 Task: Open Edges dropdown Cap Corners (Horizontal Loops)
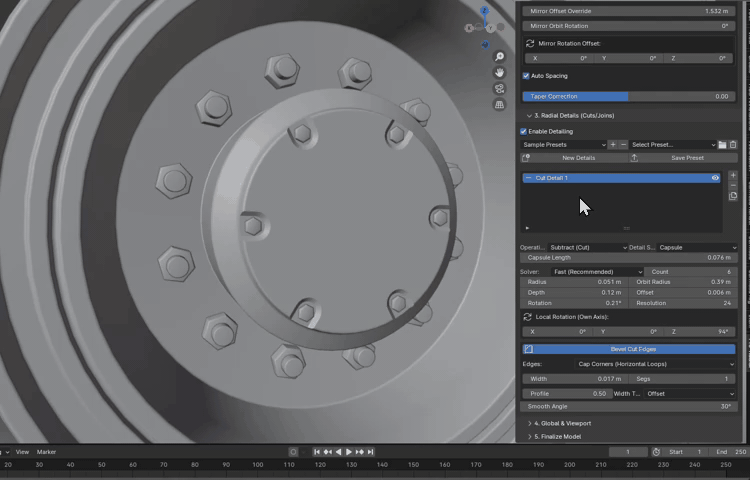coord(655,364)
